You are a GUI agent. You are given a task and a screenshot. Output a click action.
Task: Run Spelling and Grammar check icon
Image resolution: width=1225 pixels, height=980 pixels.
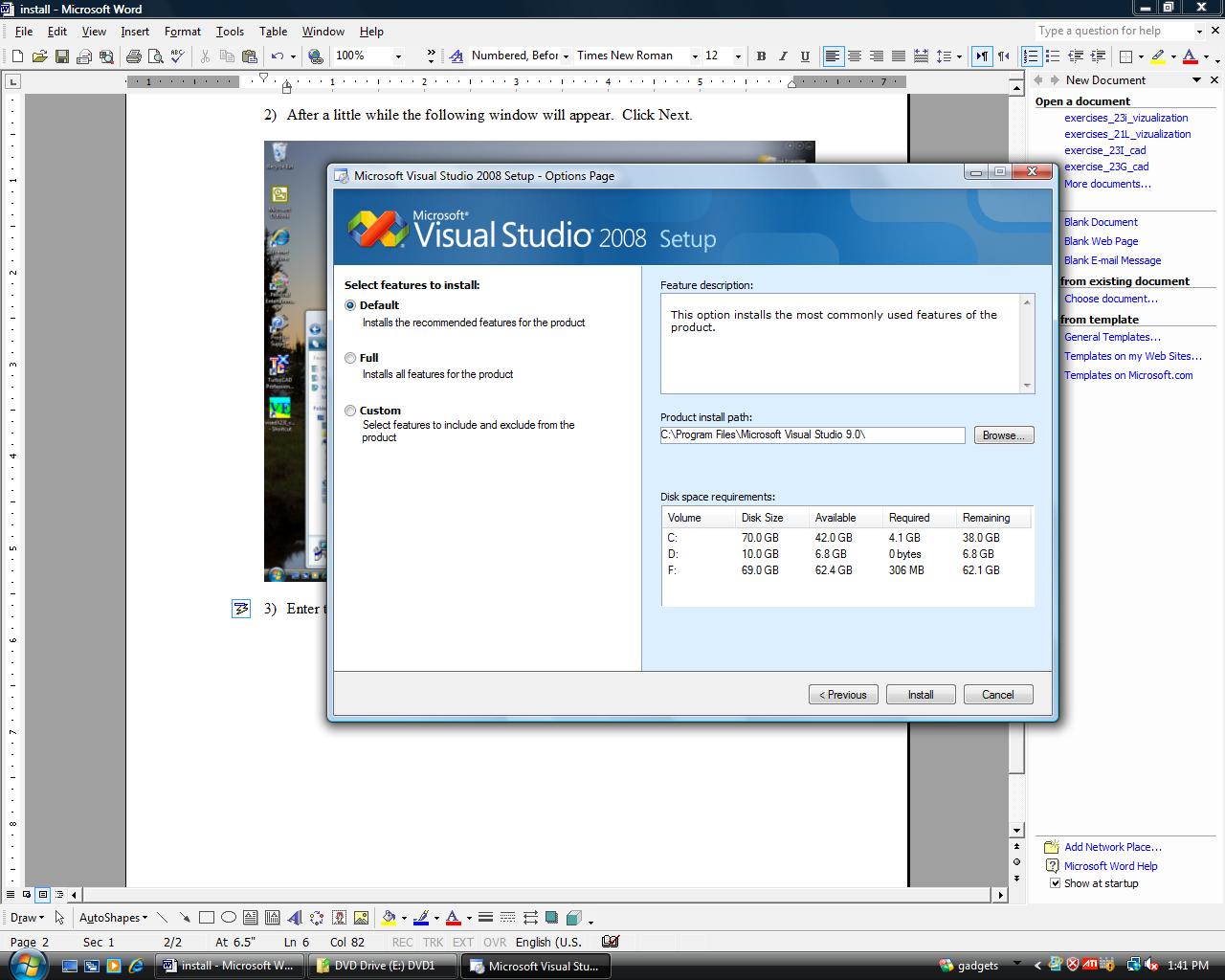click(177, 56)
